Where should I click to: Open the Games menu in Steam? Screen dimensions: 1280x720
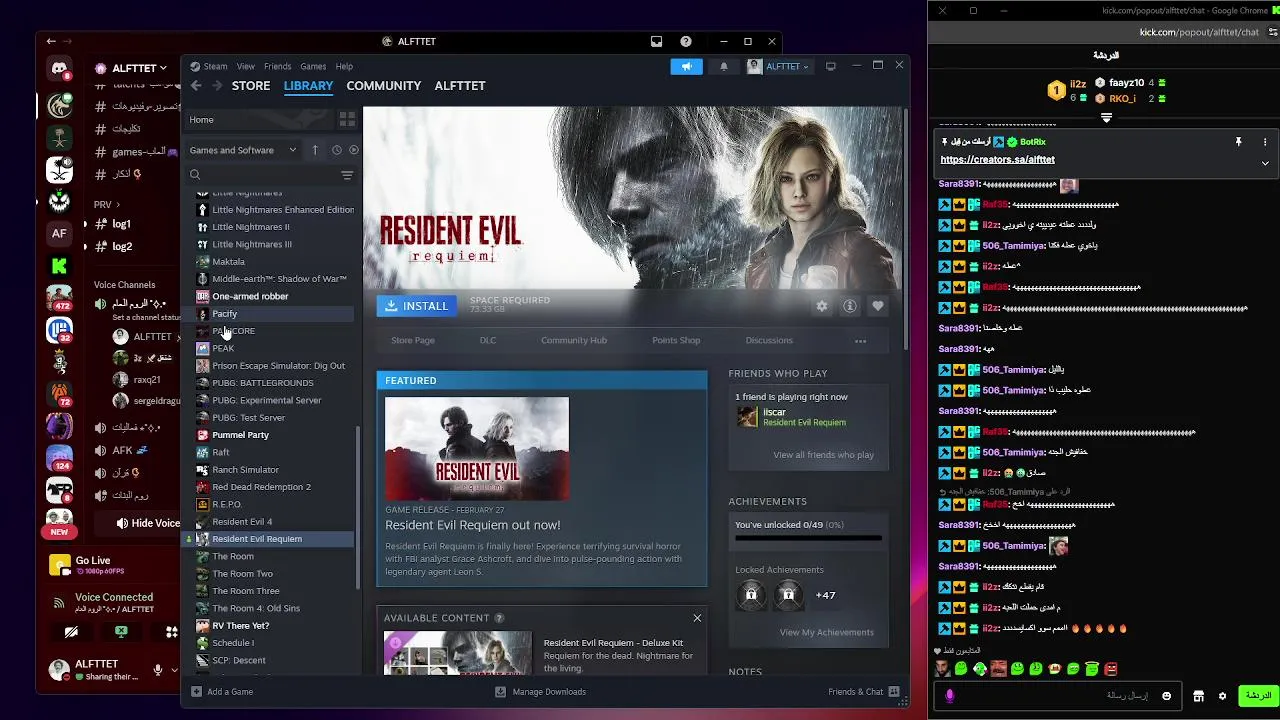pyautogui.click(x=313, y=66)
